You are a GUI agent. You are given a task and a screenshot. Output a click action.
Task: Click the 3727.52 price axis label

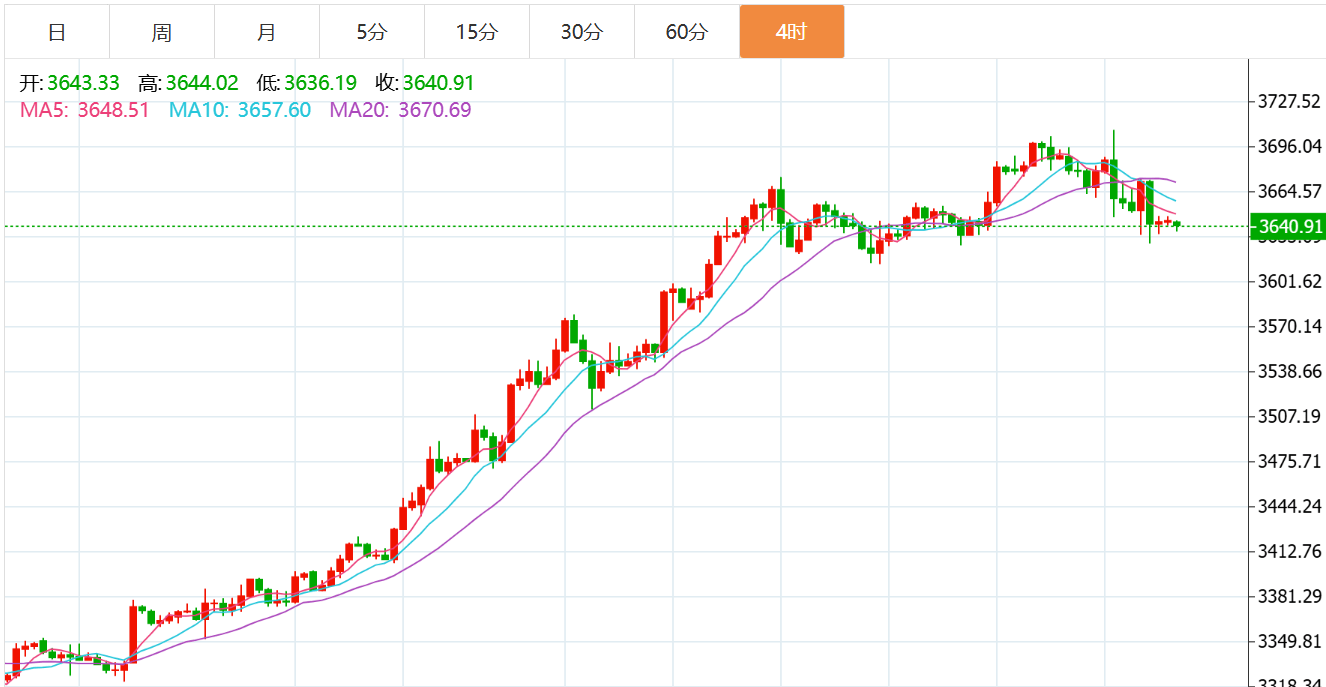(1288, 101)
